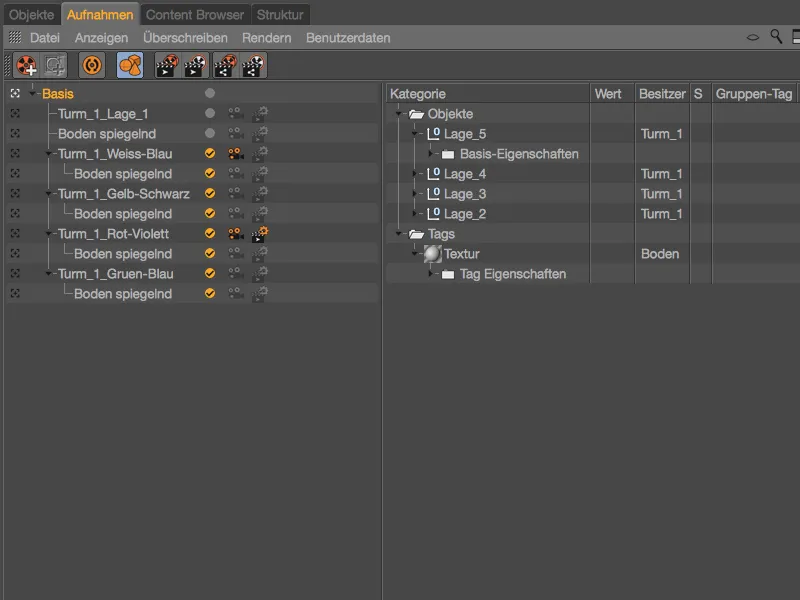Viewport: 800px width, 600px height.
Task: Click the target icon left of Turm_1_Weiss-Blau
Action: 15,154
